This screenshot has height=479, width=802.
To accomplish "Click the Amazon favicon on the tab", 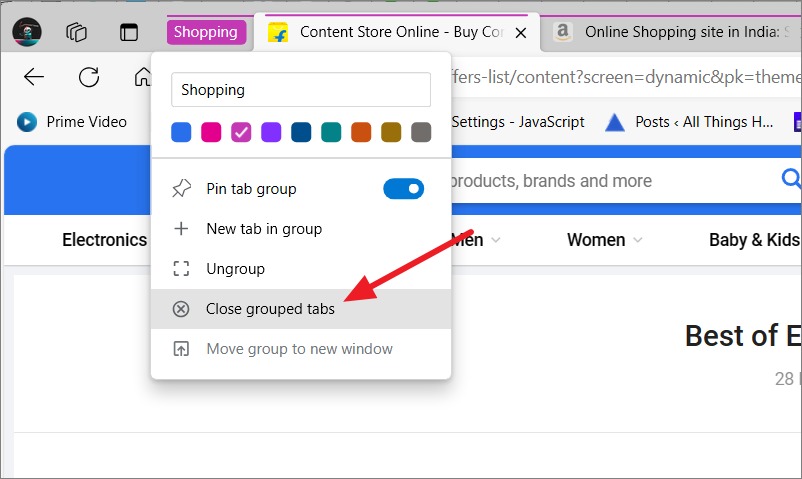I will (563, 32).
